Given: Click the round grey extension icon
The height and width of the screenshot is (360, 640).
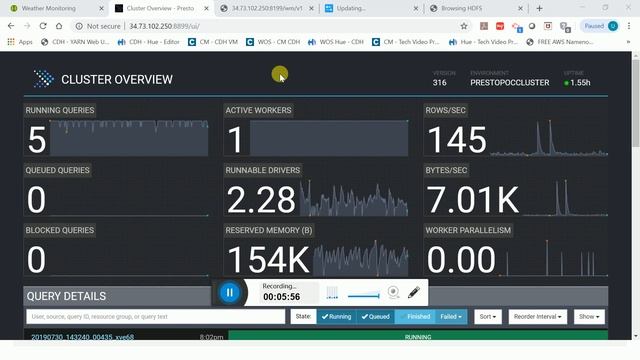Looking at the screenshot, I should click(x=532, y=26).
